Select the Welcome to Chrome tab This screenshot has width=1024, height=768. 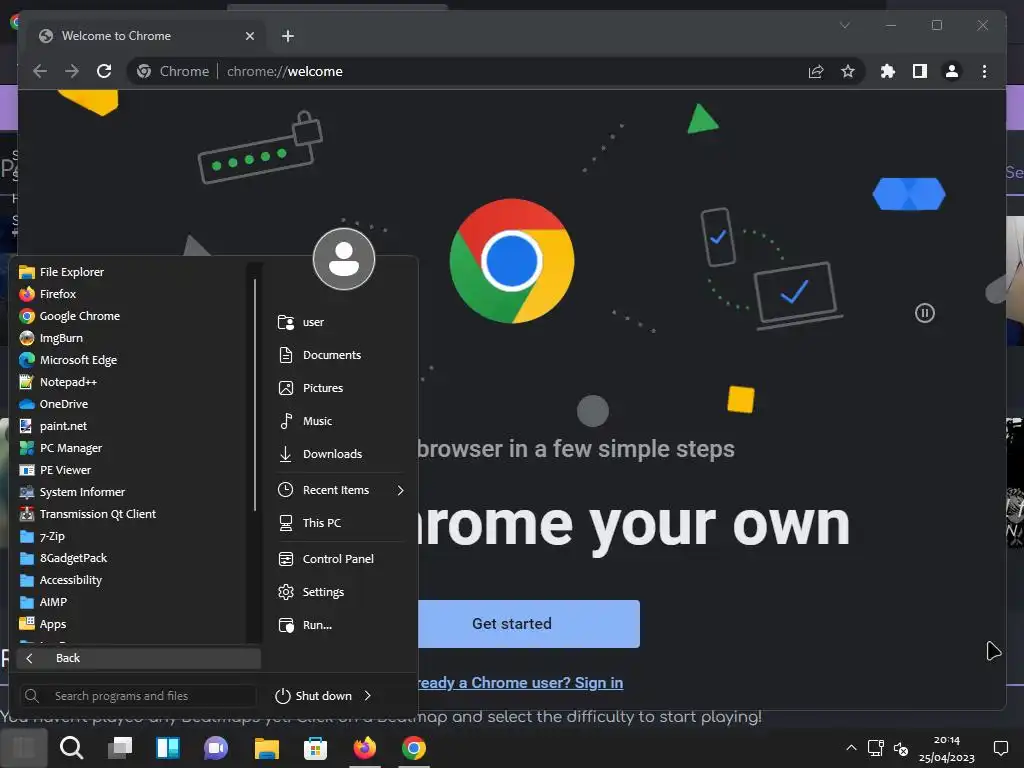point(144,37)
